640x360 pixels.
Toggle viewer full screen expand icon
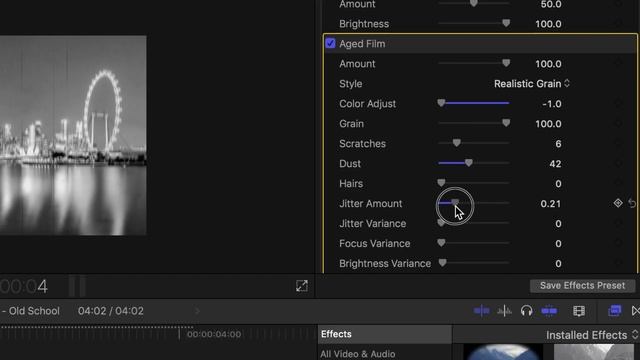pos(302,286)
